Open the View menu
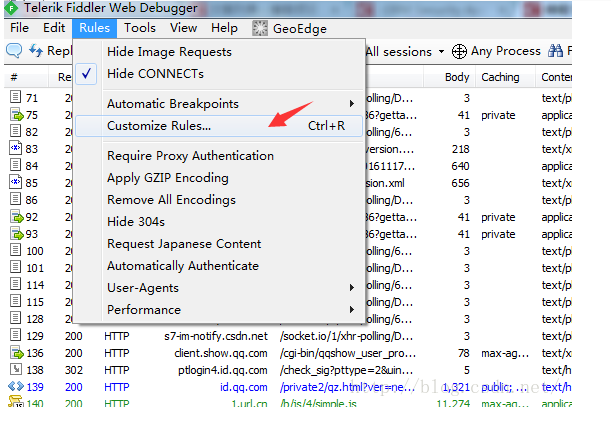This screenshot has height=442, width=611. 184,28
